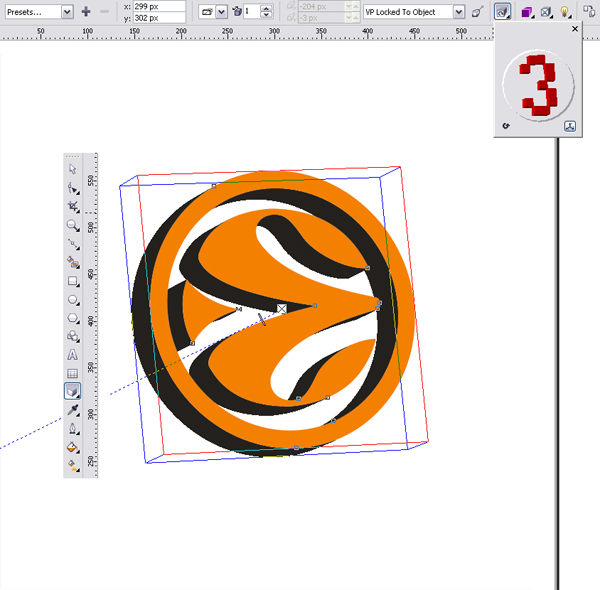Switch to rotation values entry mode
Image resolution: width=600 pixels, height=590 pixels.
[x=570, y=126]
